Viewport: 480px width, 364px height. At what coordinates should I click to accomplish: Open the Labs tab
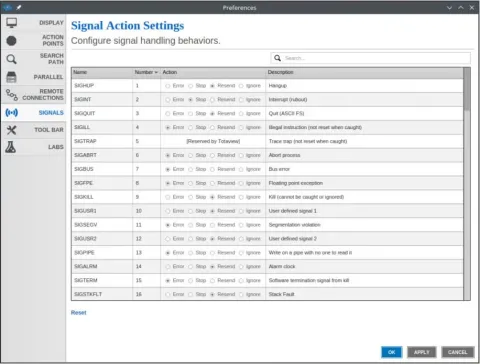(33, 147)
